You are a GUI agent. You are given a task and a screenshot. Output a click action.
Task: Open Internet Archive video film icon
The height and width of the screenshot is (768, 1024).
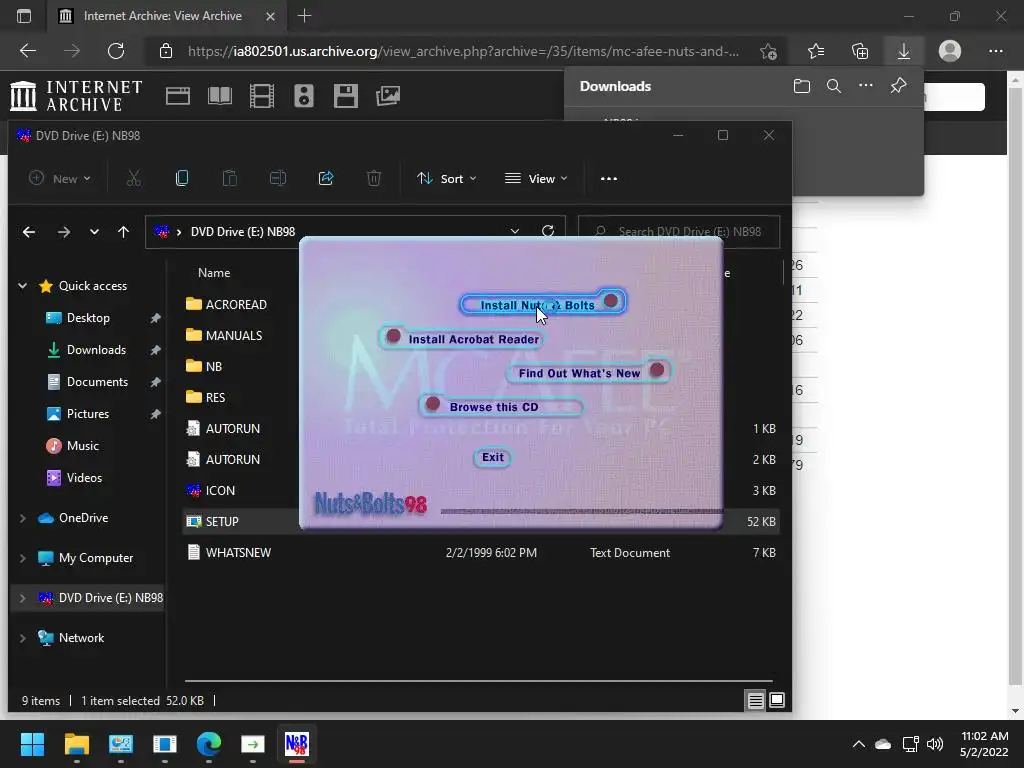pos(262,96)
